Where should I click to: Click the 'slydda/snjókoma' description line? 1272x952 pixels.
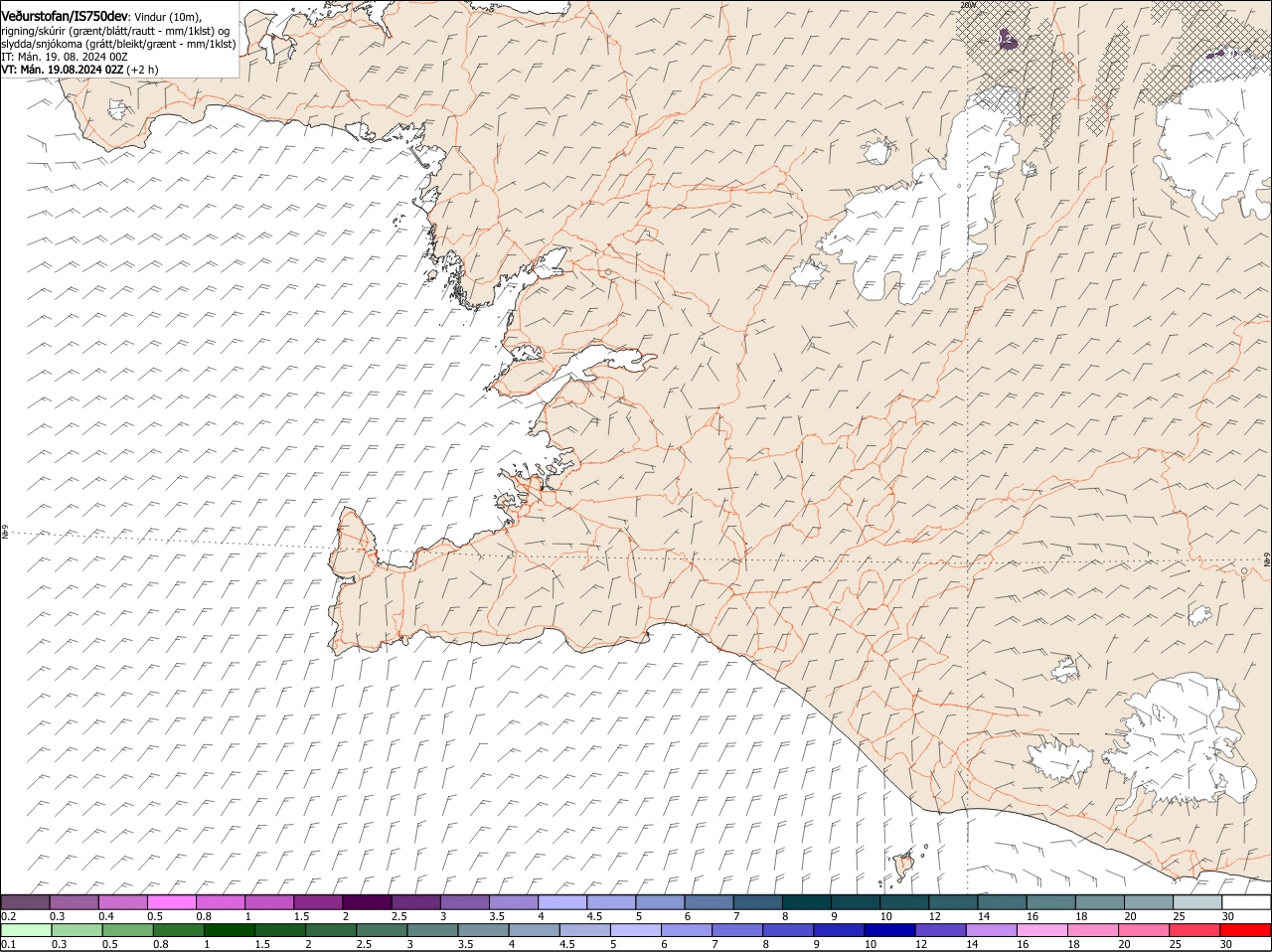point(118,44)
